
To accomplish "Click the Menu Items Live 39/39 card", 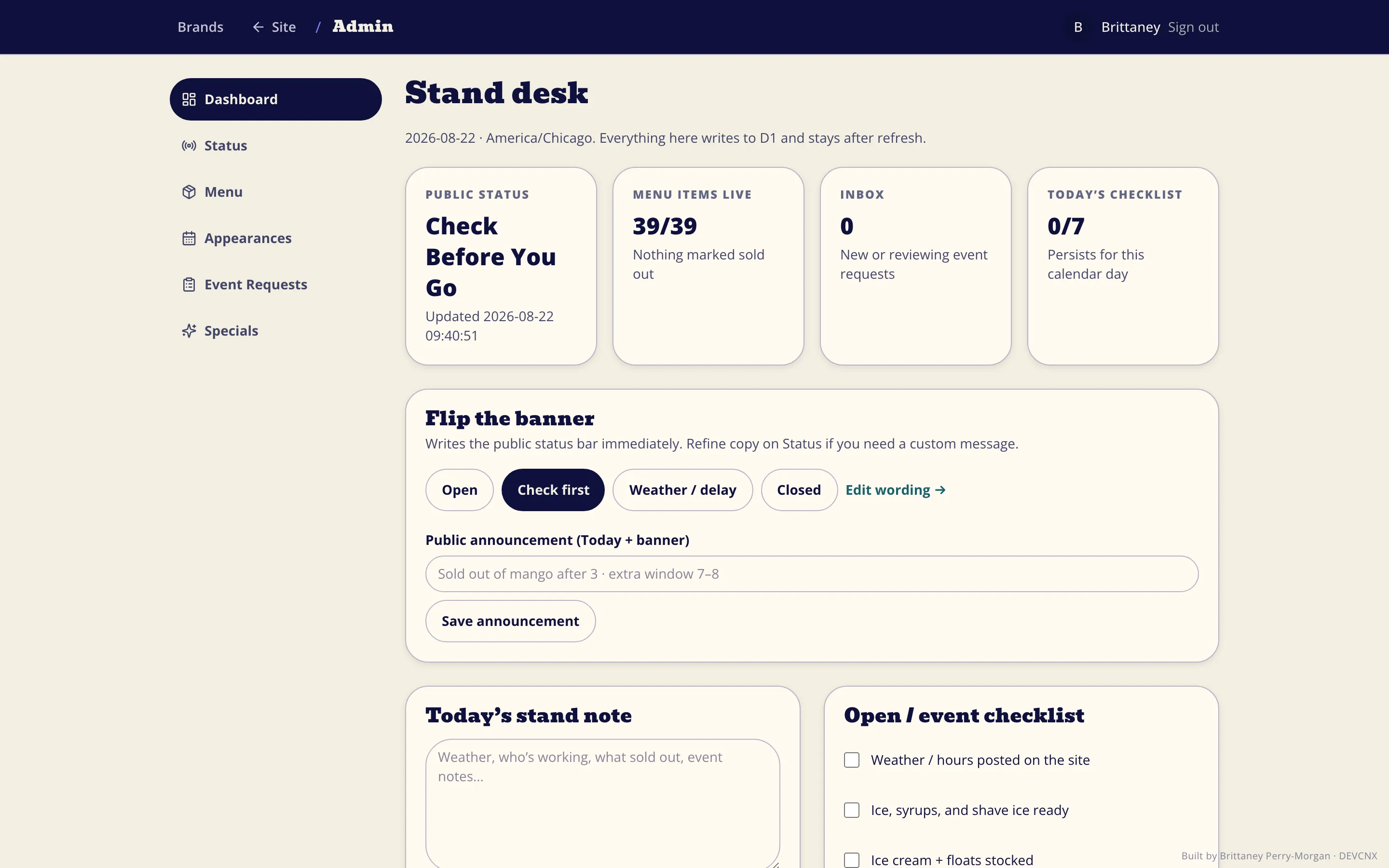I will pyautogui.click(x=708, y=266).
